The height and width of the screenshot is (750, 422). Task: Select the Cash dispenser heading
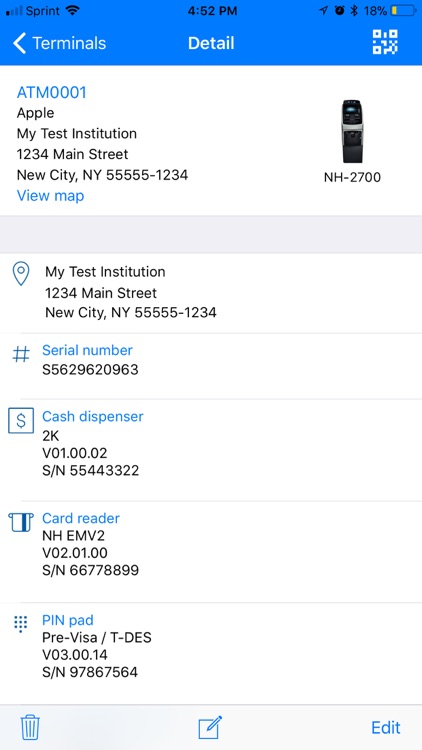pos(93,416)
